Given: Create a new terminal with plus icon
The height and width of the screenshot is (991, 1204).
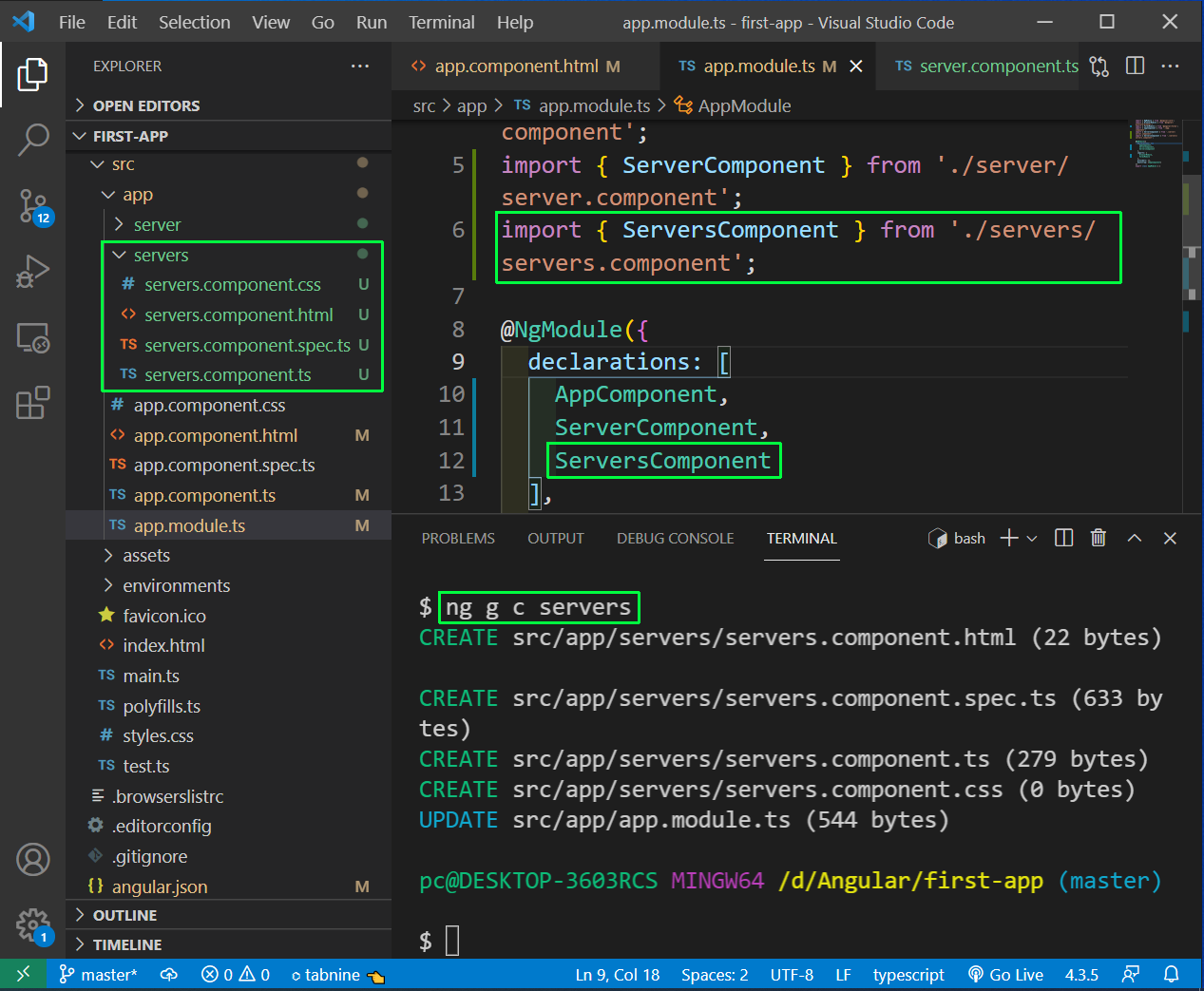Looking at the screenshot, I should [1009, 538].
